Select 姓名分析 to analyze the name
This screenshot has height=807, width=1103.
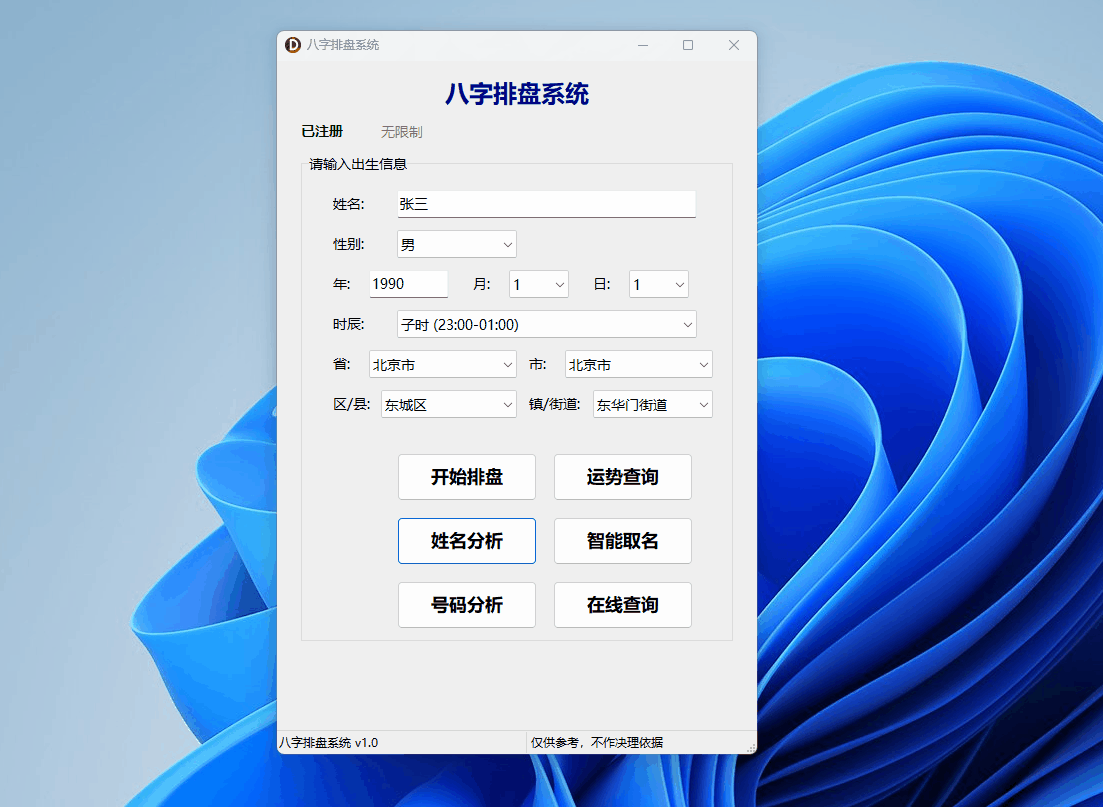point(467,541)
